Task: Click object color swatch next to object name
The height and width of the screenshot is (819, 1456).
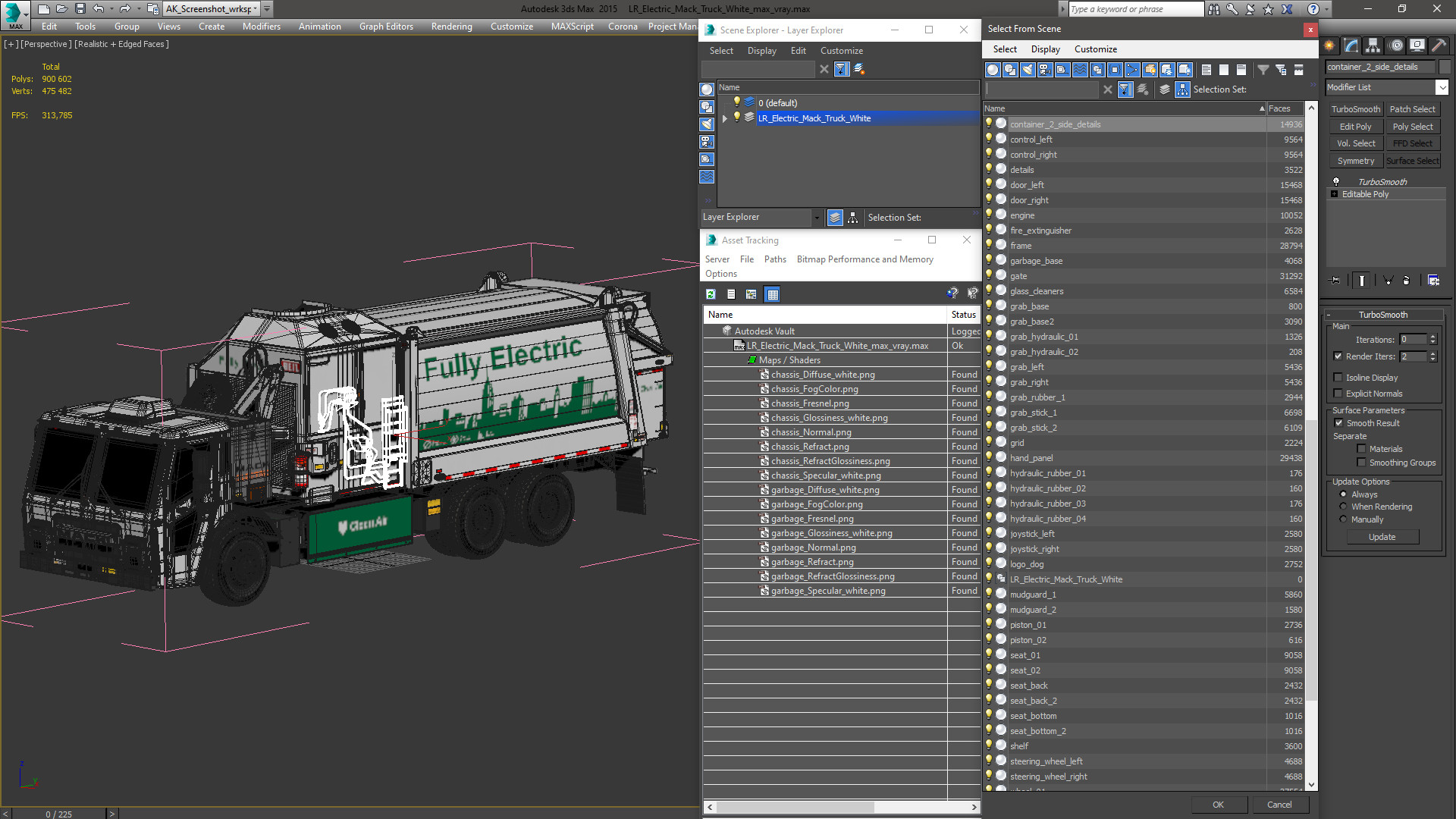Action: click(x=1445, y=67)
